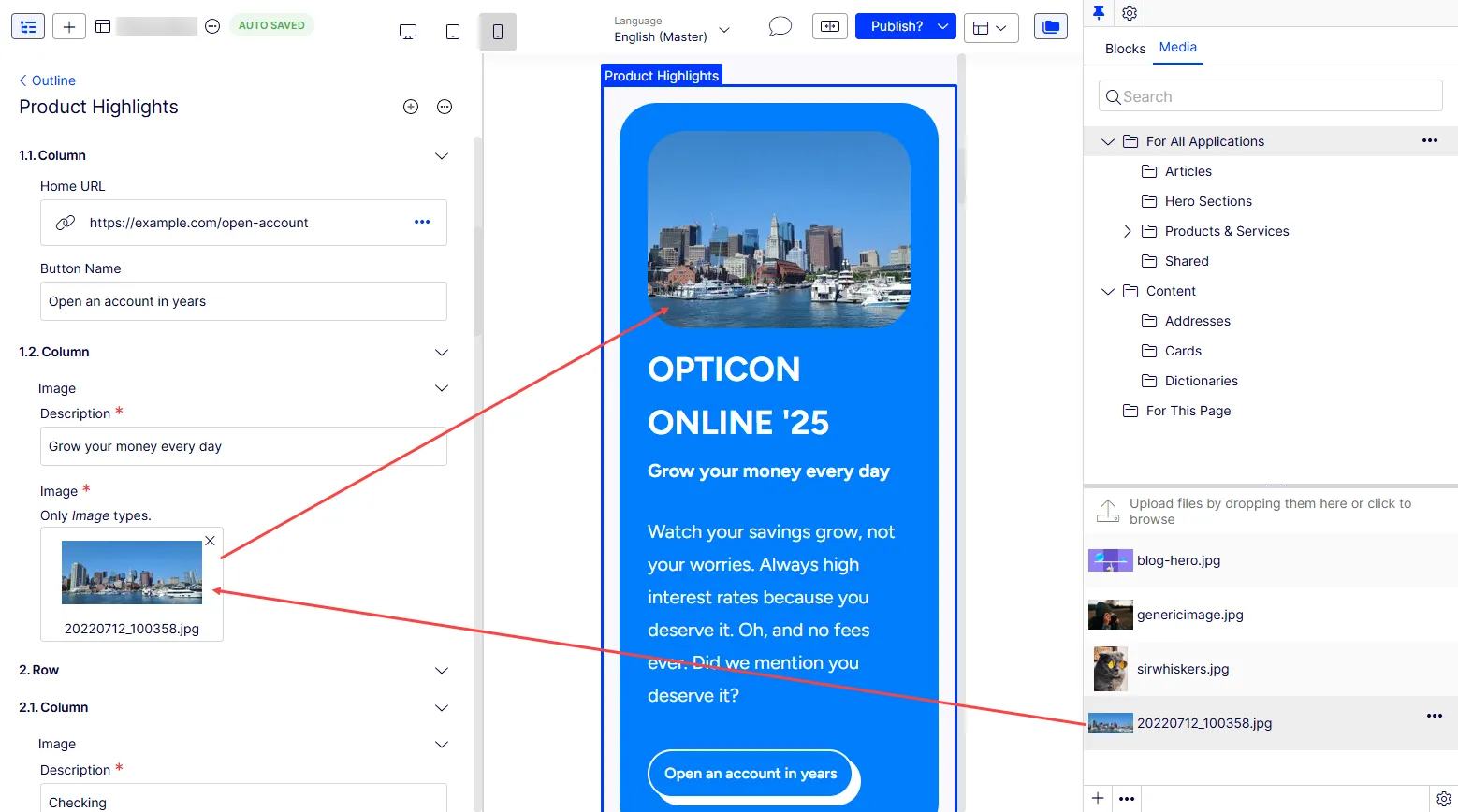This screenshot has height=812, width=1458.
Task: Open the page options ellipsis menu
Action: coord(212,26)
